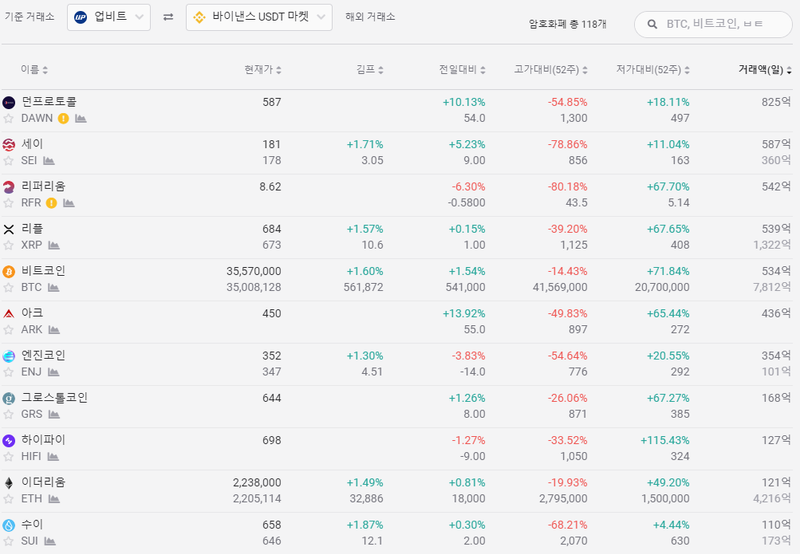Favorite DAWN with its star
The image size is (800, 554).
pyautogui.click(x=8, y=118)
